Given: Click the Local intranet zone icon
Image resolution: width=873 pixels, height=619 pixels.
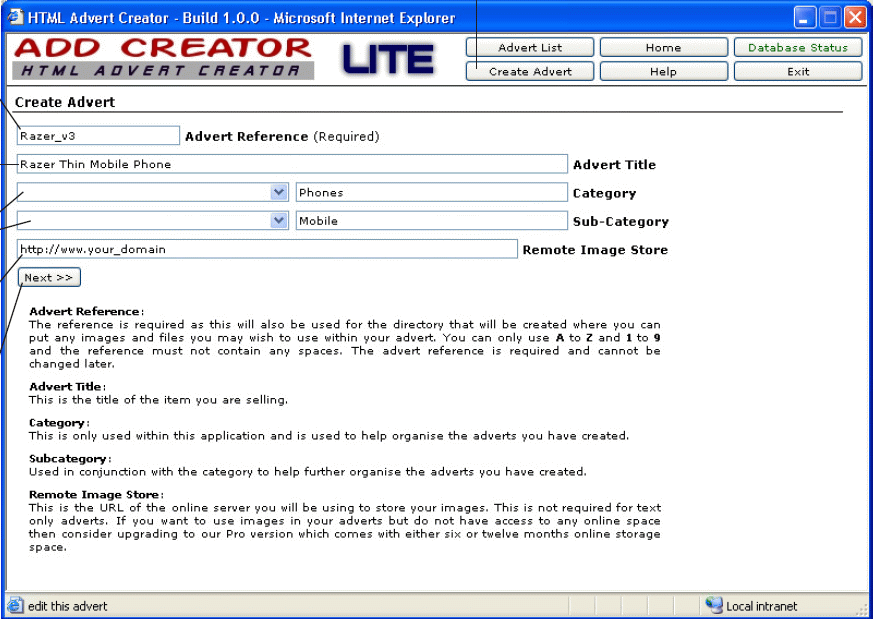Looking at the screenshot, I should coord(713,605).
